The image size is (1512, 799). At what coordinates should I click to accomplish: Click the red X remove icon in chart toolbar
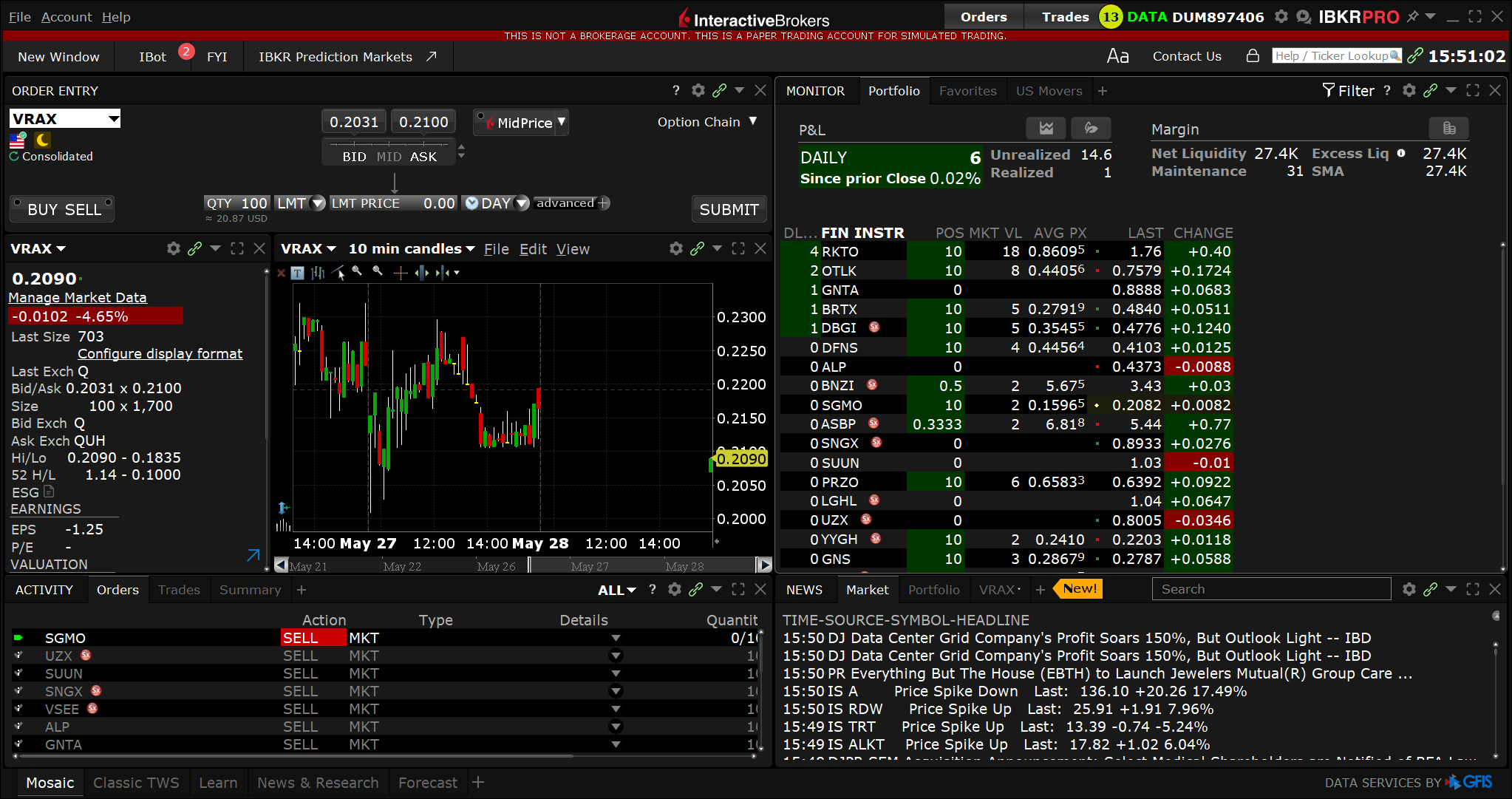coord(281,273)
